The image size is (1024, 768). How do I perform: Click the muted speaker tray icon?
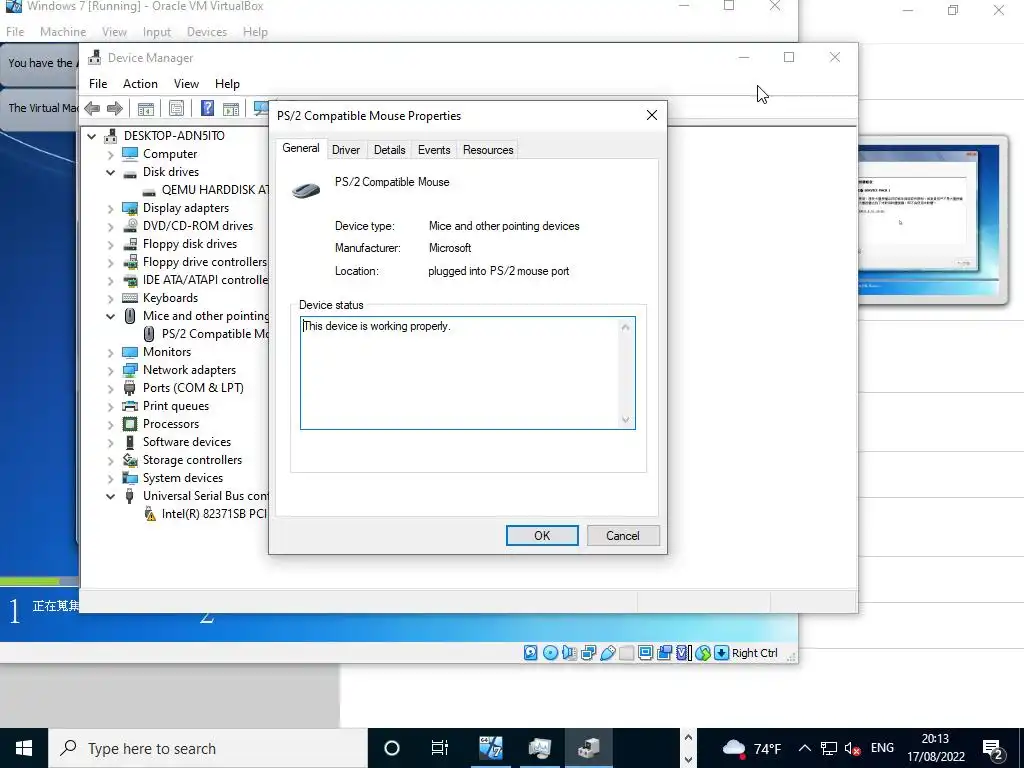coord(852,748)
